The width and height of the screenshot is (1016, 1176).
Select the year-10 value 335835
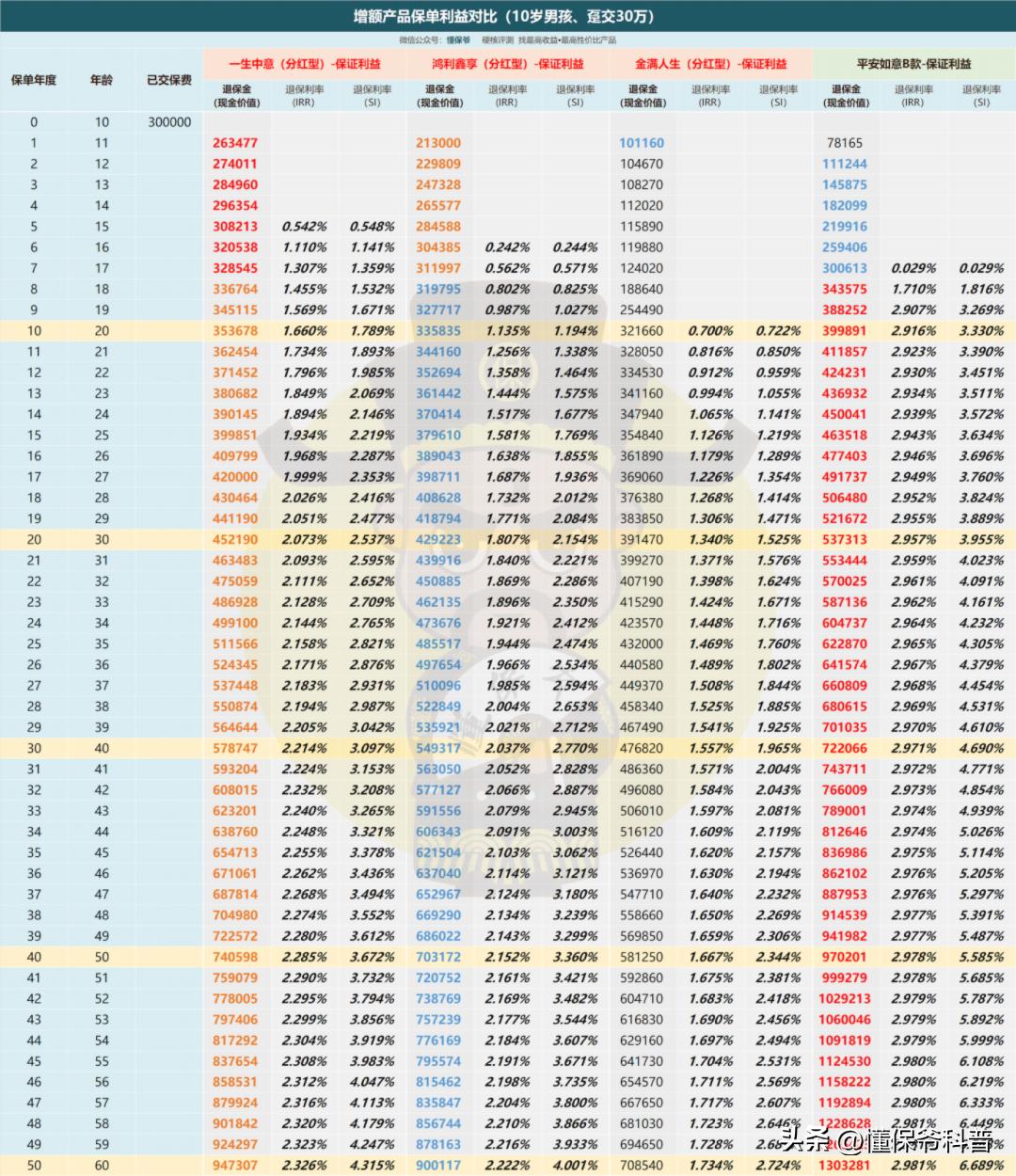point(438,331)
